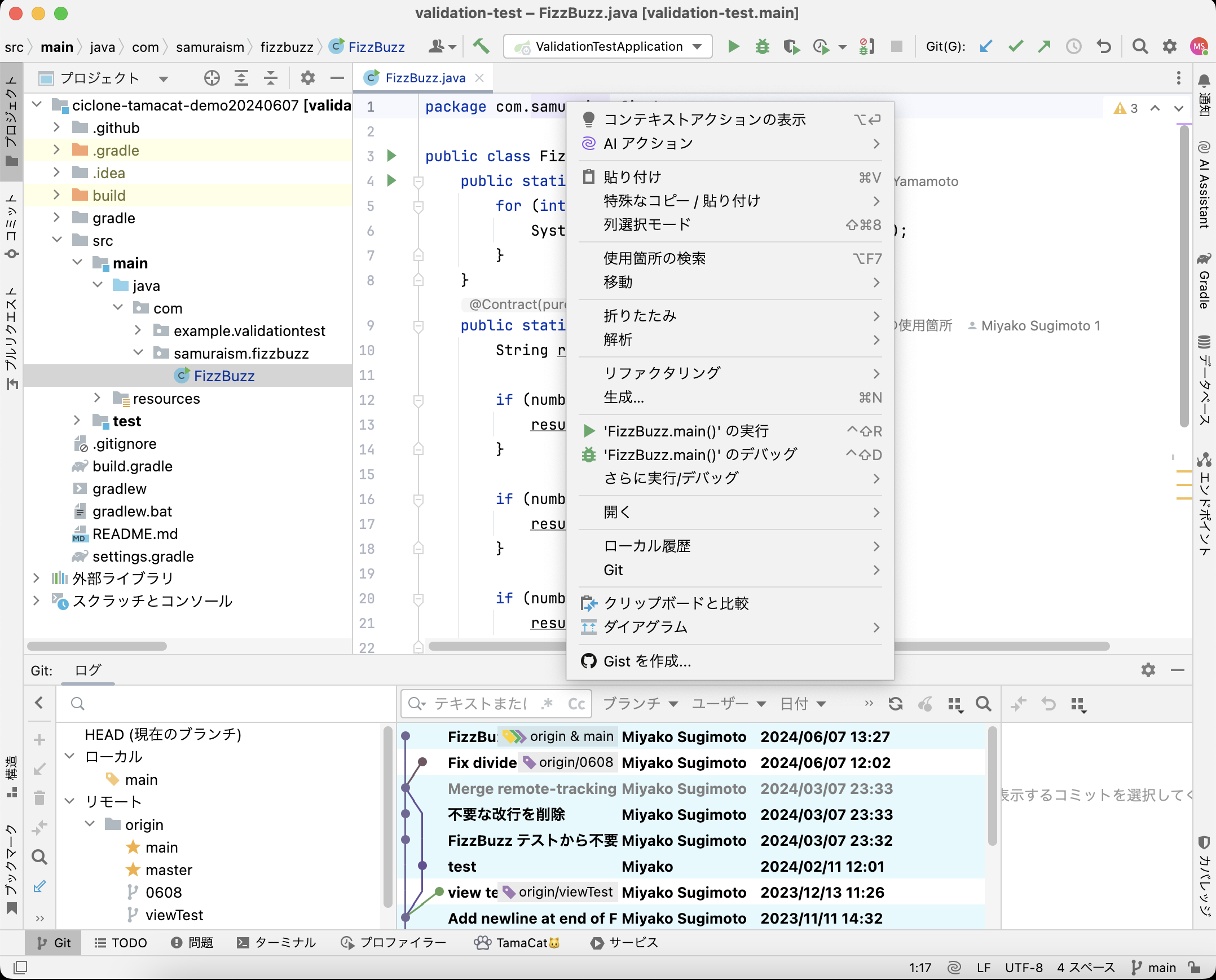Click the UTF-8 encoding in status bar
The height and width of the screenshot is (980, 1216).
(x=1024, y=968)
